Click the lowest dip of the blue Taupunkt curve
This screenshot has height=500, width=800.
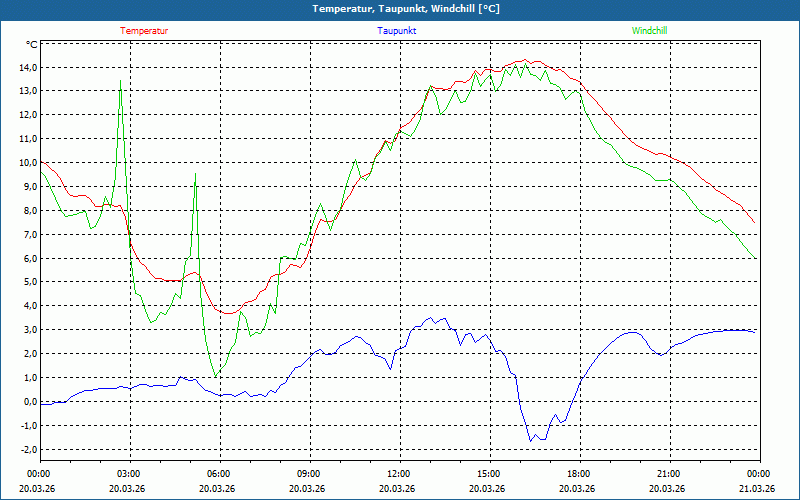pos(532,440)
